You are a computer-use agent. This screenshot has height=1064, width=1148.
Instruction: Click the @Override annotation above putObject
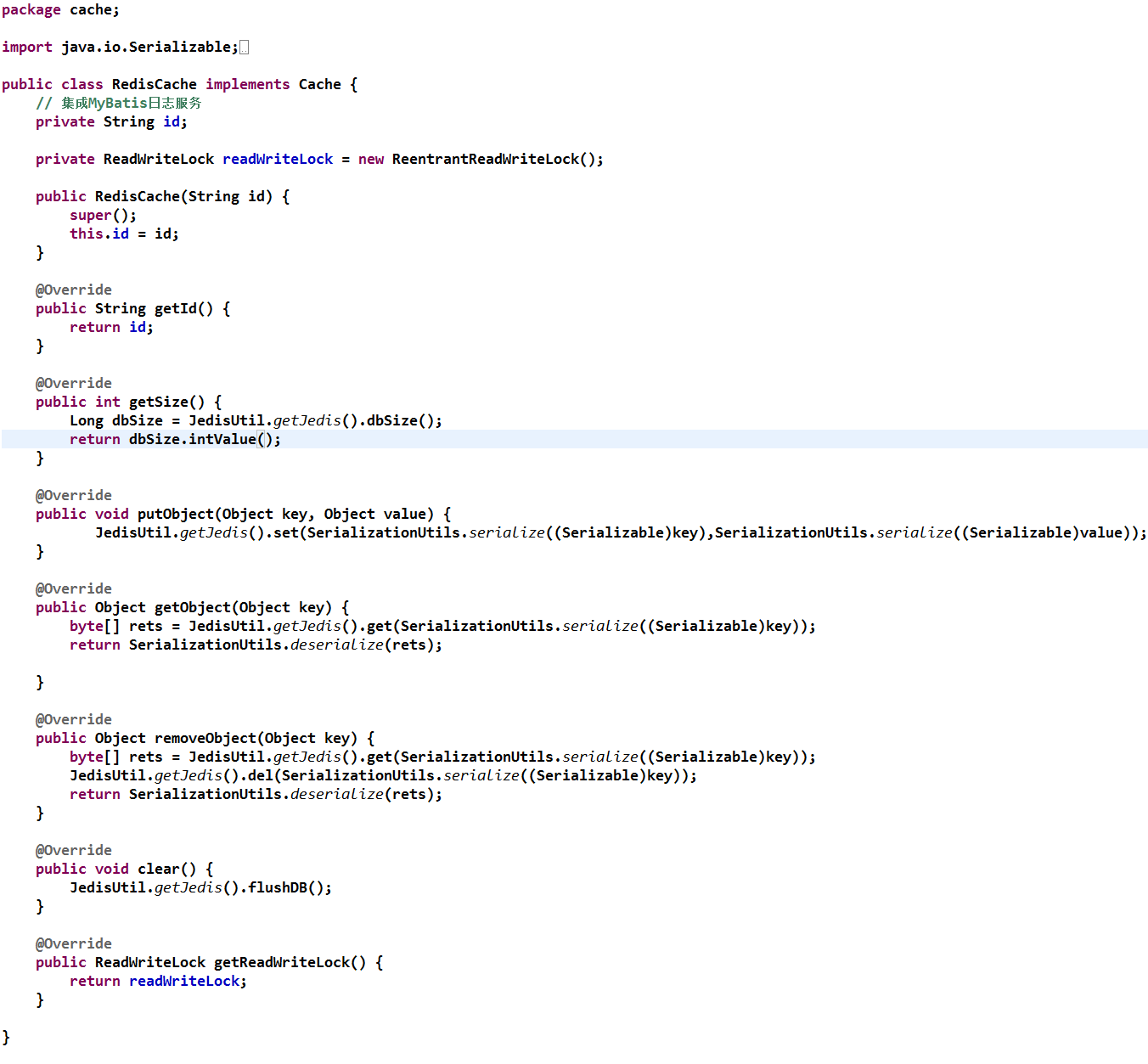pos(73,496)
